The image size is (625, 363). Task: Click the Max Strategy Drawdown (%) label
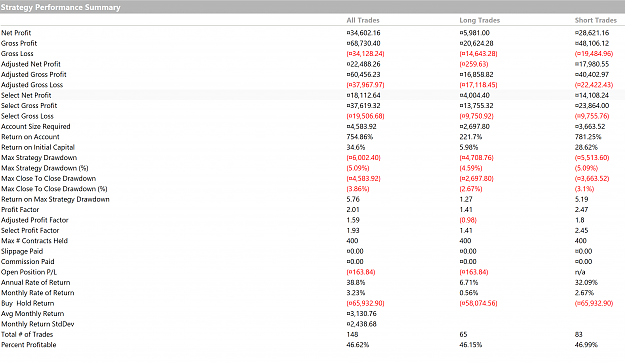click(x=45, y=168)
